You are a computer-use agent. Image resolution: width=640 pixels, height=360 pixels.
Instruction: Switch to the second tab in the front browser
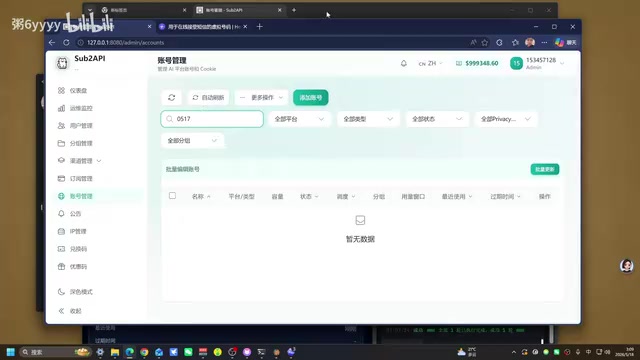coord(203,27)
